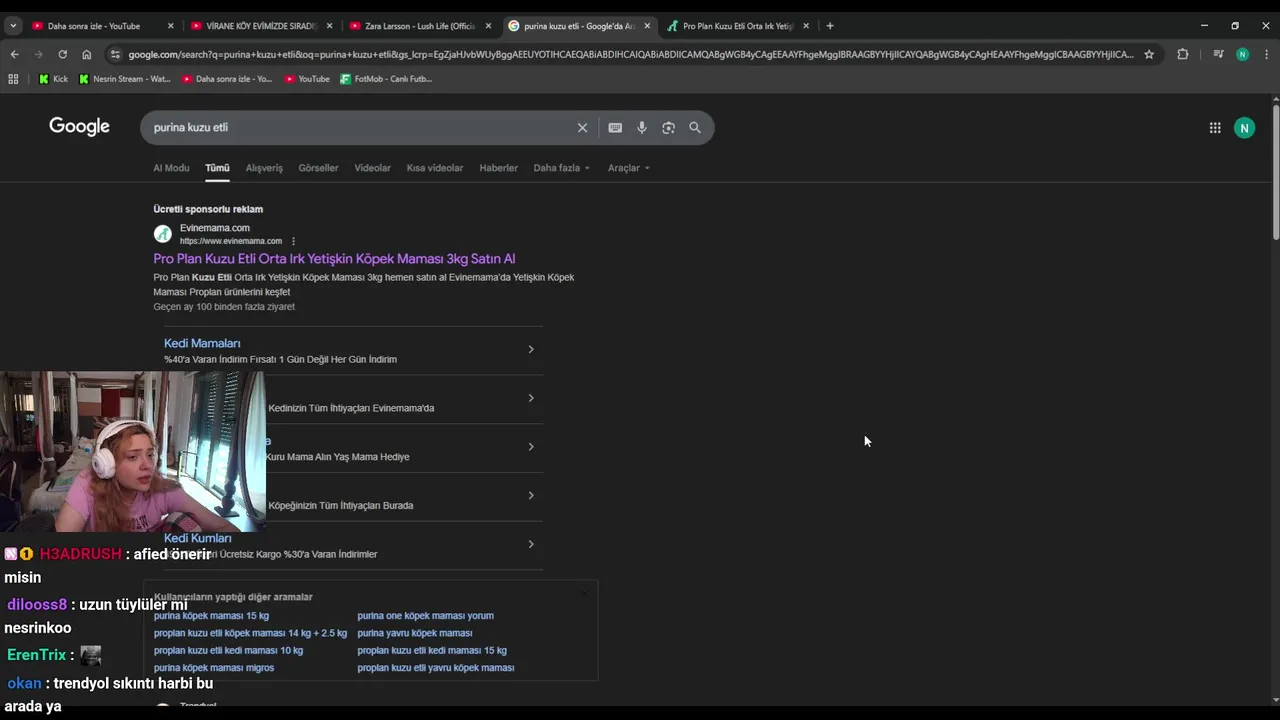Screen dimensions: 1280x720
Task: Click the browser address bar URL
Action: click(630, 54)
